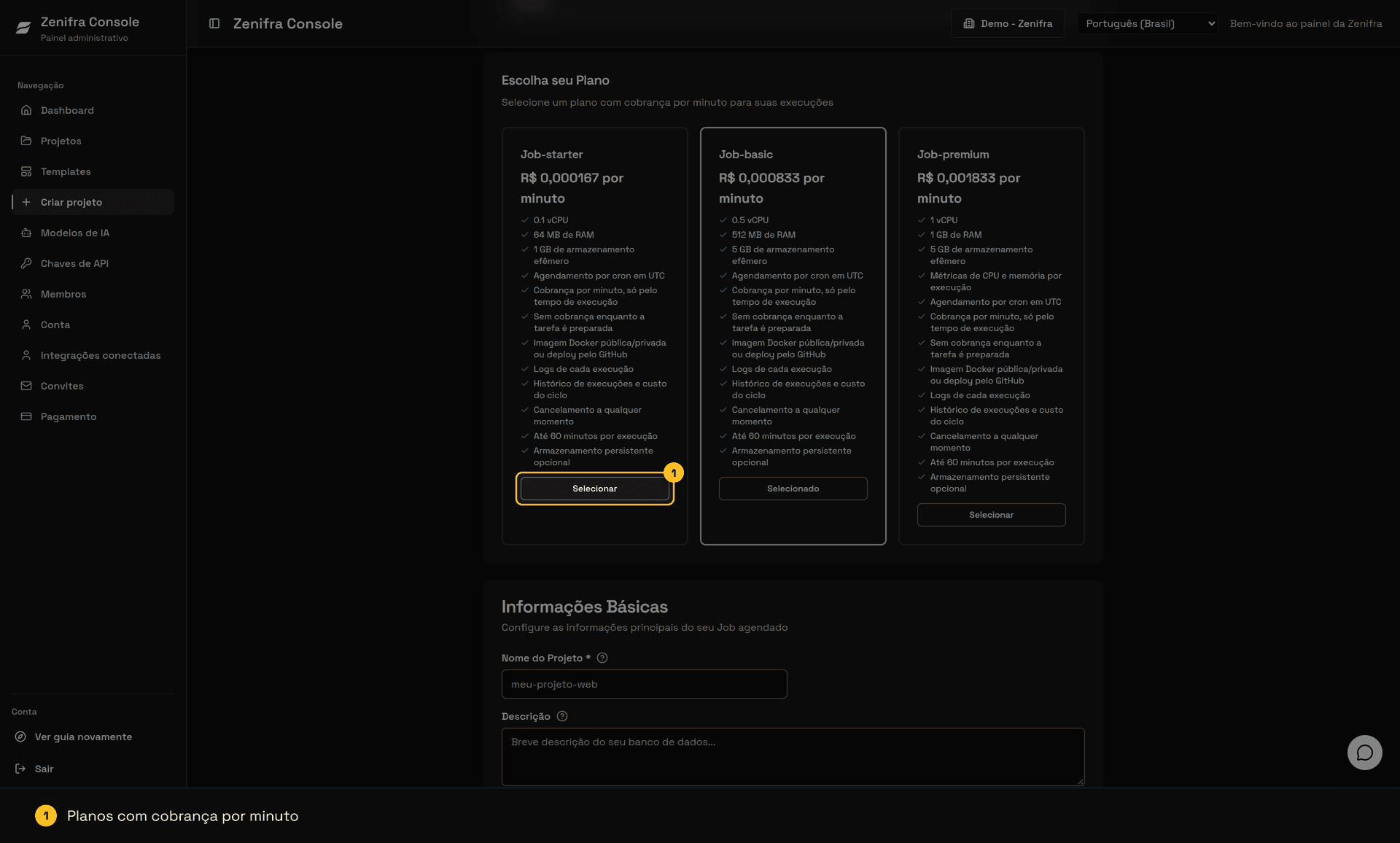Click the Chaves de API key icon
Viewport: 1400px width, 843px height.
(x=26, y=263)
